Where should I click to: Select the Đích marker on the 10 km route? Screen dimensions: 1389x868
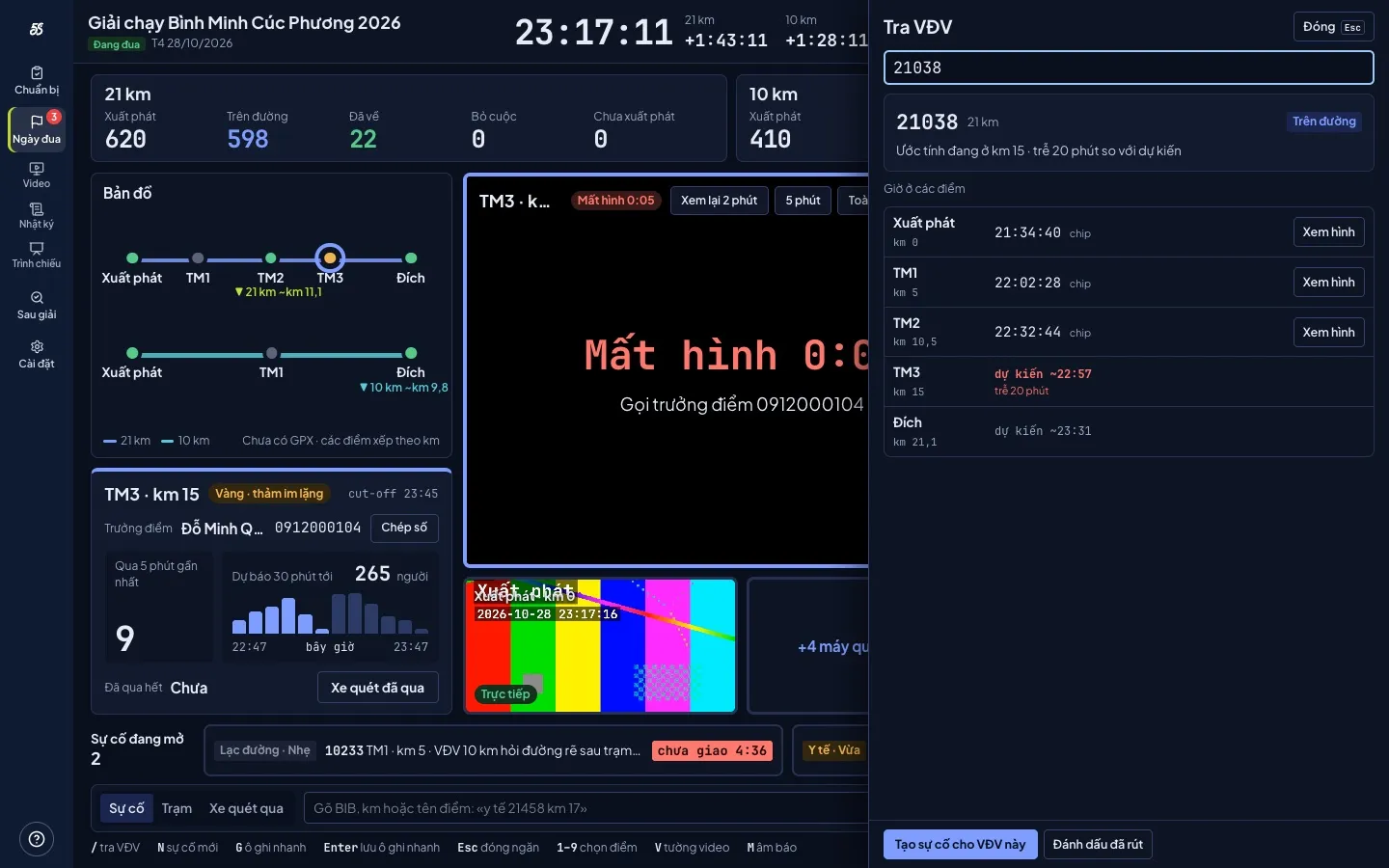pyautogui.click(x=411, y=353)
